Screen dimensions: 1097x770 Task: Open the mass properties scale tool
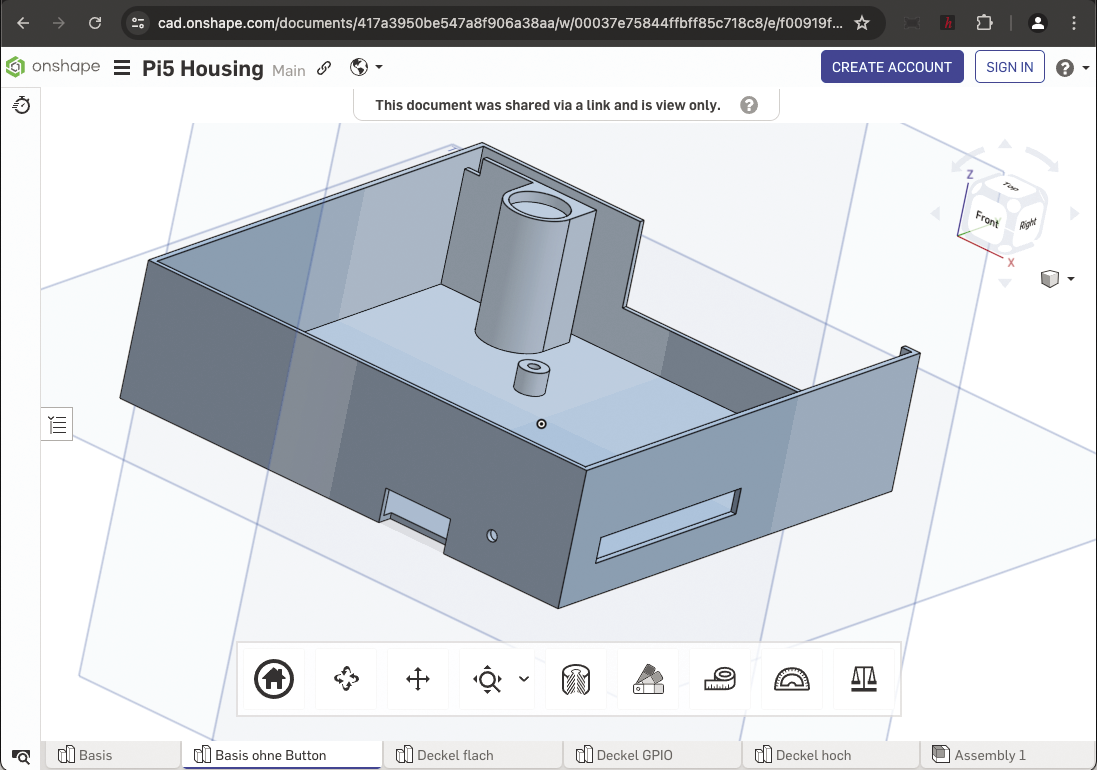click(x=863, y=679)
